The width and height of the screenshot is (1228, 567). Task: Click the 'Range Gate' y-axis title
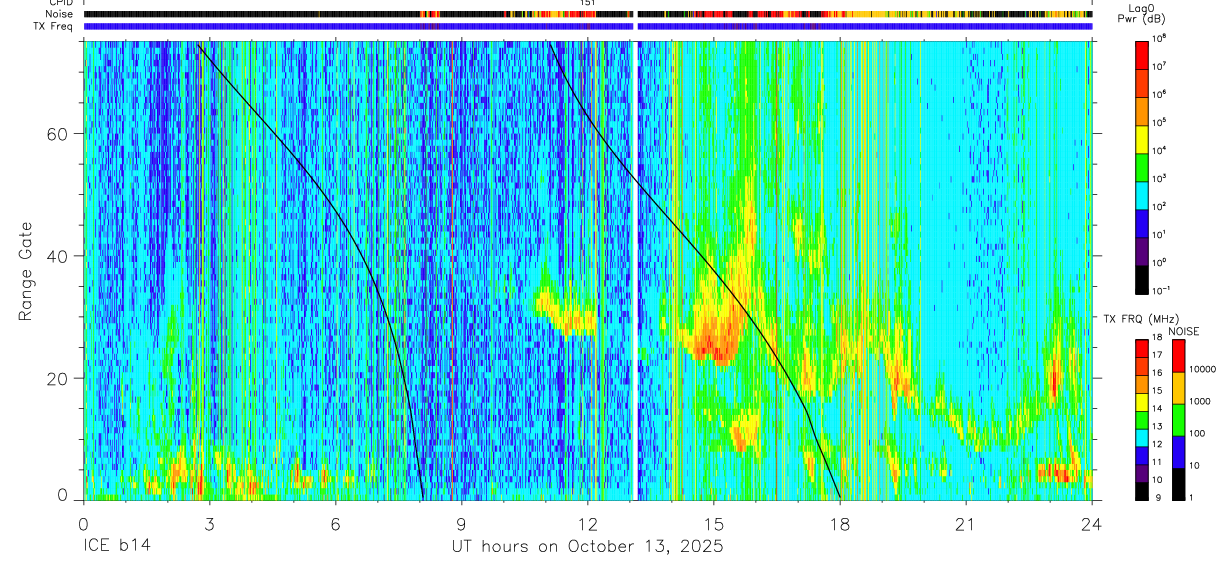tap(25, 271)
